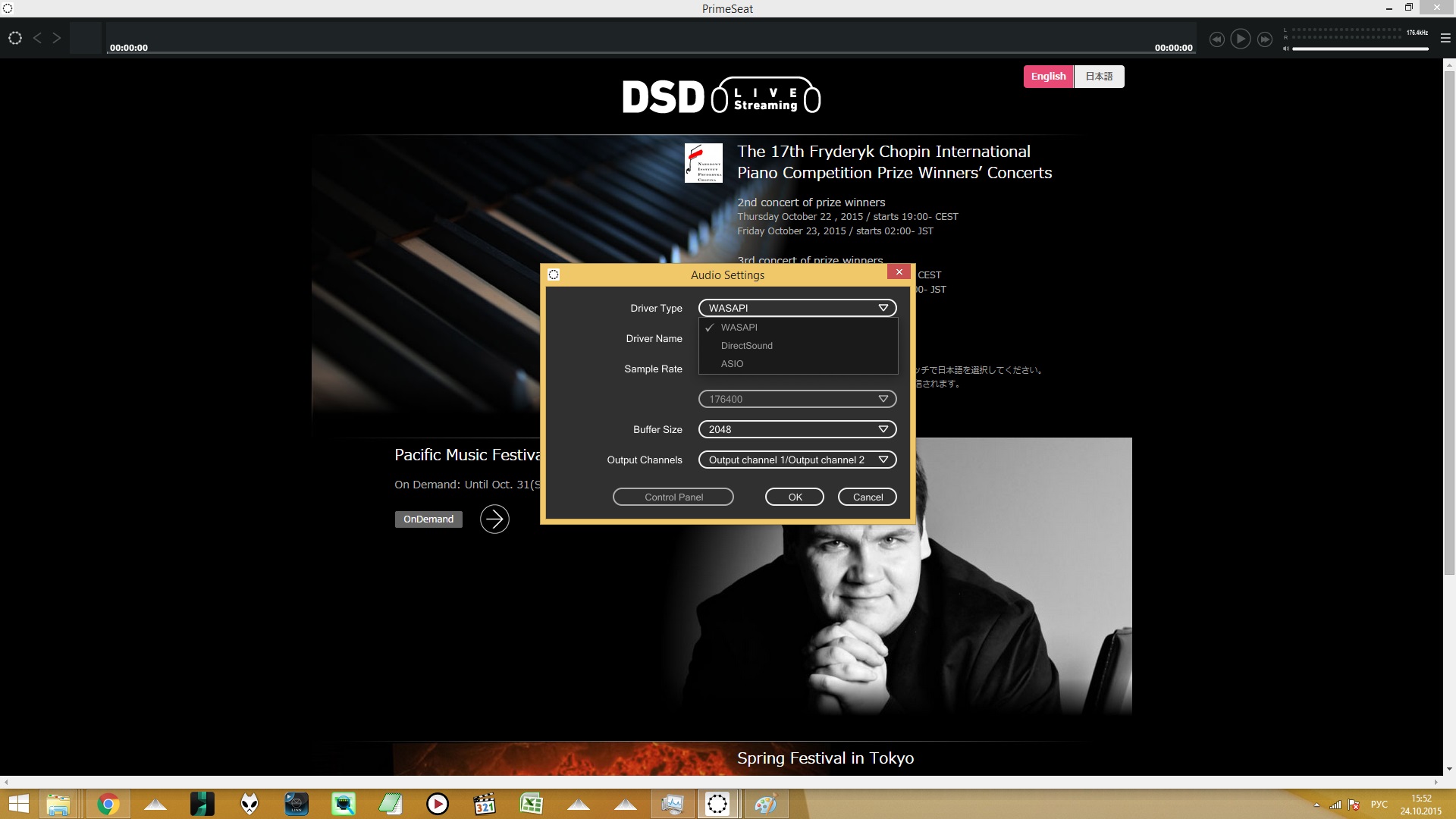Switch the РУС keyboard language indicator
Viewport: 1456px width, 819px height.
1379,805
